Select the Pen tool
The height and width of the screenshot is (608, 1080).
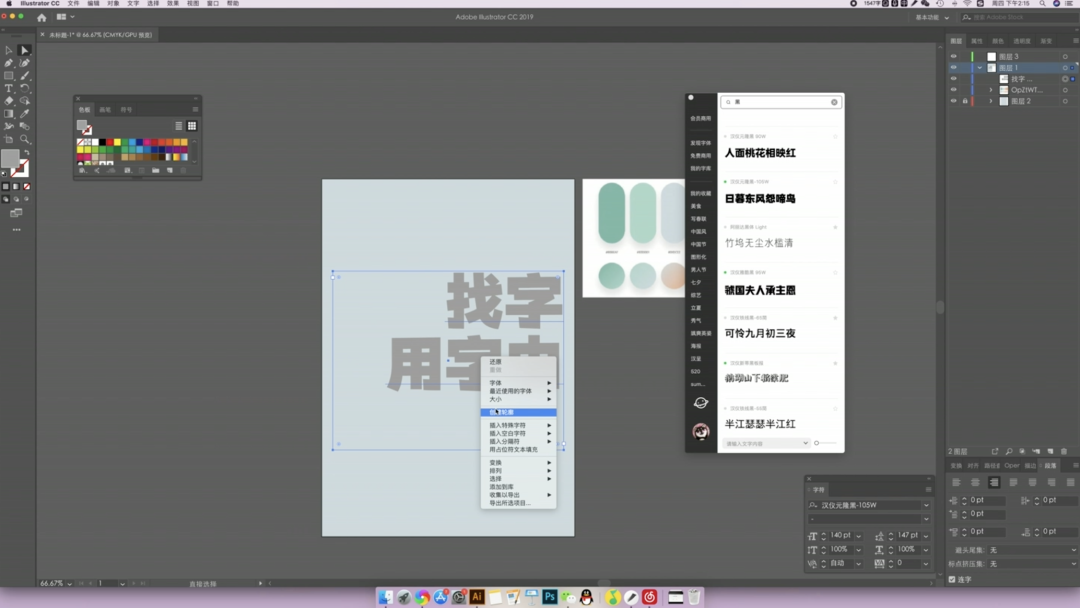[x=9, y=62]
